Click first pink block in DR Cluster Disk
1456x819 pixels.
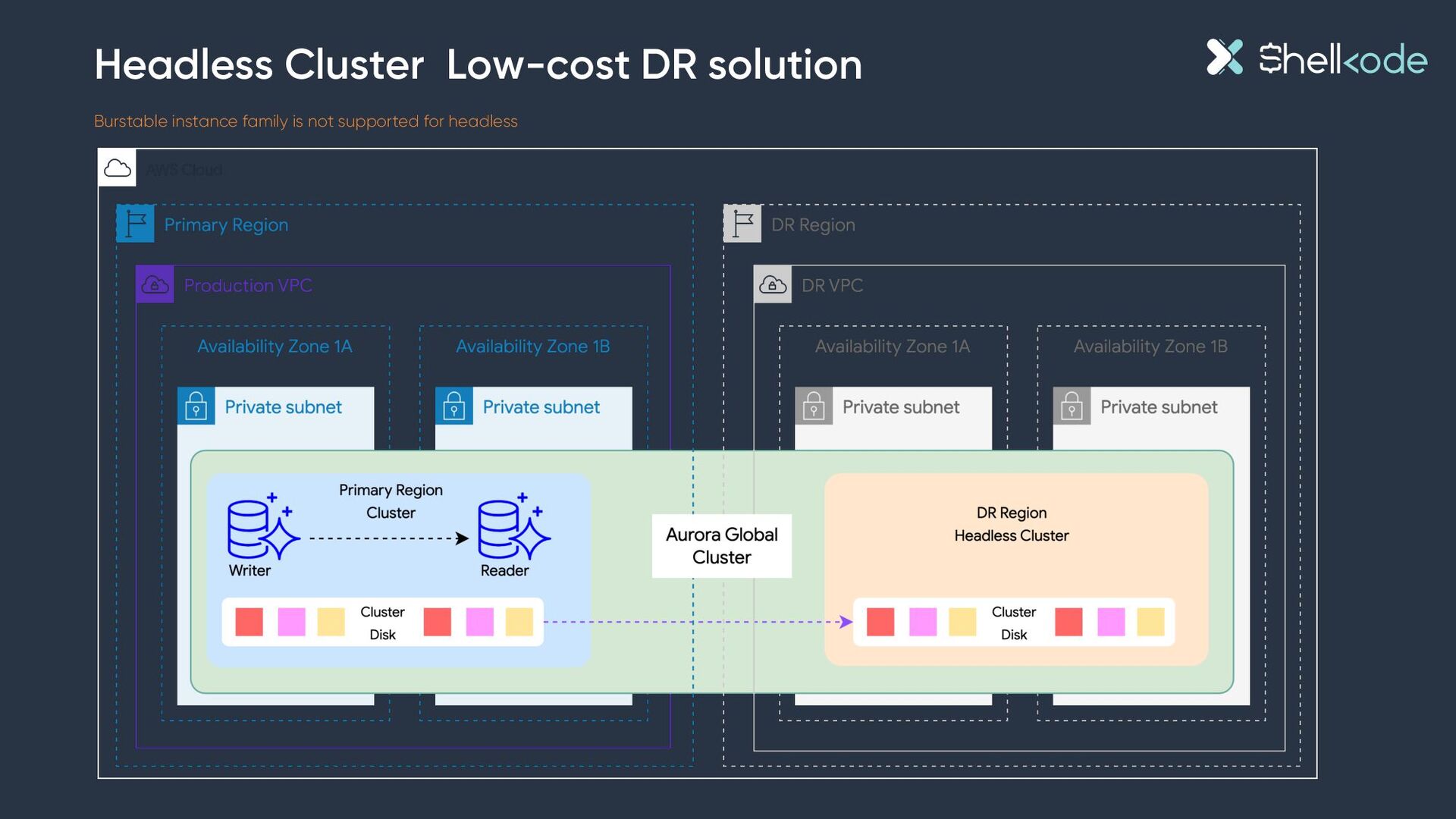[923, 622]
